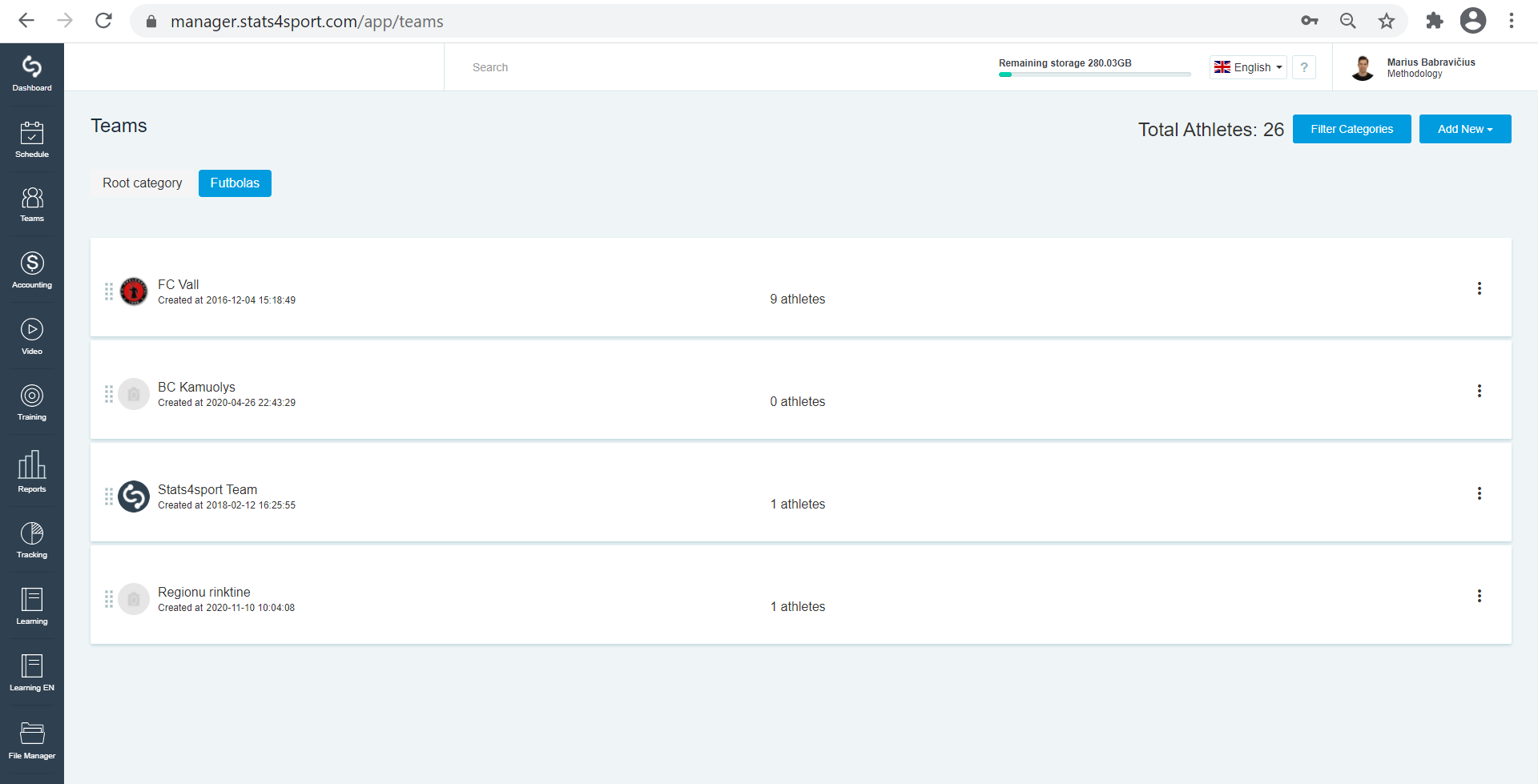Go back with the browser arrow
Viewport: 1538px width, 784px height.
(26, 21)
